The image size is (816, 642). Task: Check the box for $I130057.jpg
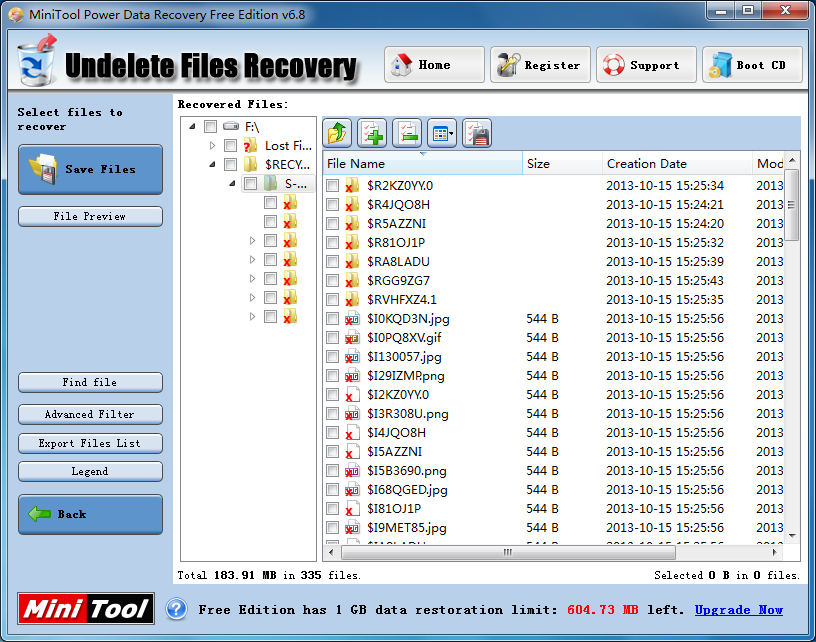coord(332,356)
